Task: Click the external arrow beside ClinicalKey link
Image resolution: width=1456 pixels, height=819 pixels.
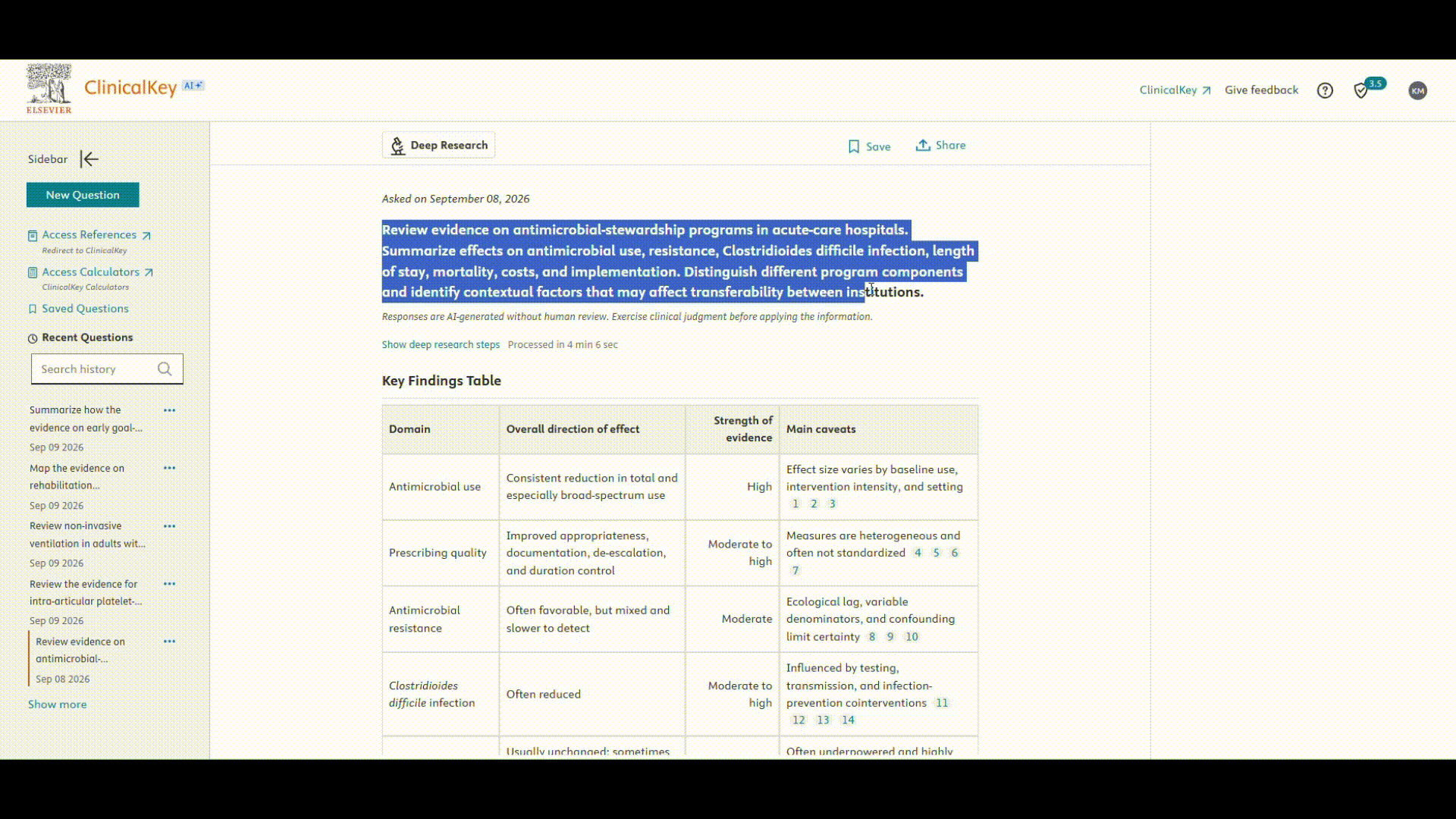Action: (x=1207, y=90)
